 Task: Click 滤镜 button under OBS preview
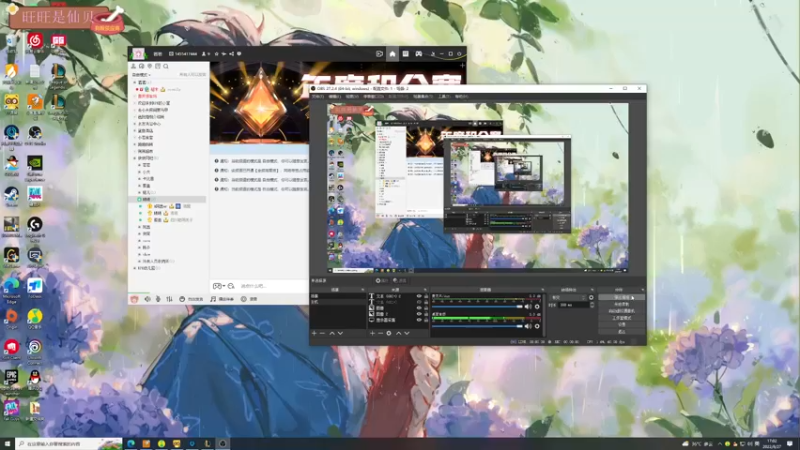tap(400, 281)
